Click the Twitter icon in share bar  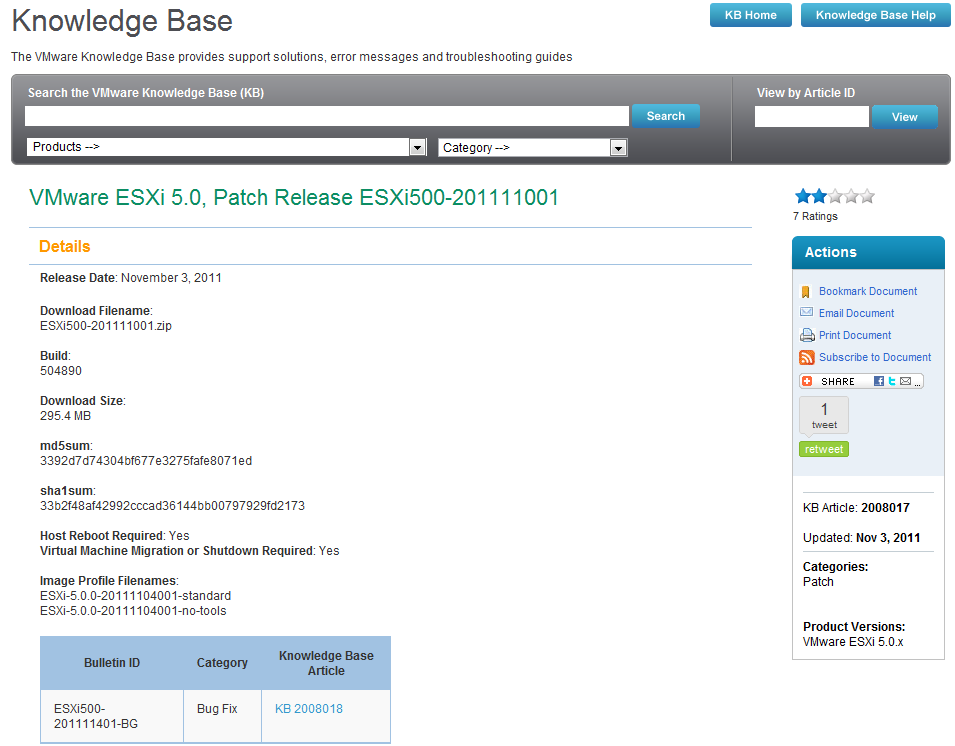tap(892, 381)
